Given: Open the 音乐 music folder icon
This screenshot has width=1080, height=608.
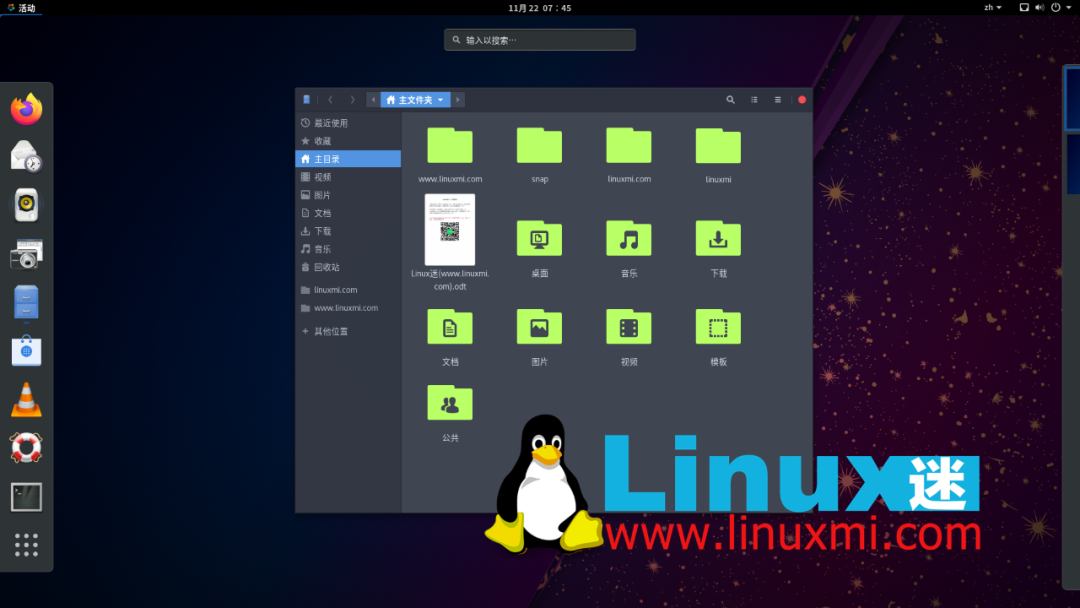Looking at the screenshot, I should [629, 238].
